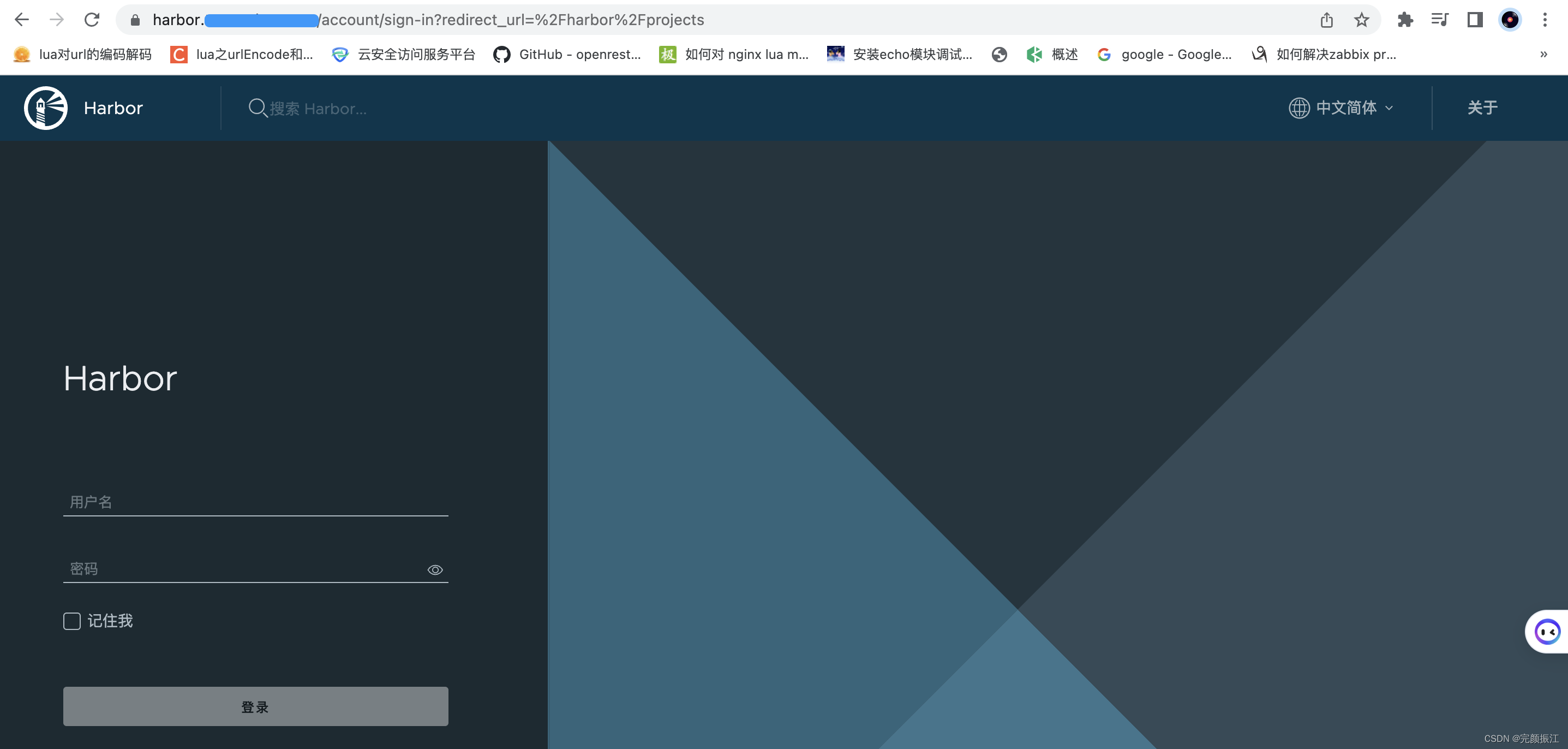
Task: Open the floating assistant face icon
Action: point(1547,632)
